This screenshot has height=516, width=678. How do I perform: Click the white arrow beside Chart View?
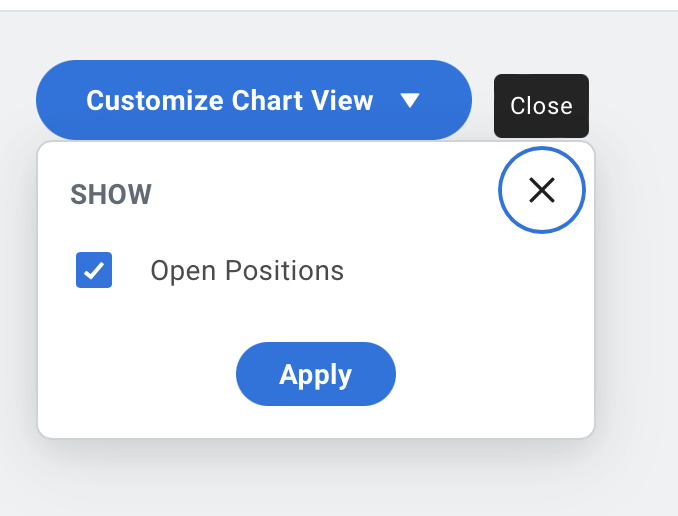410,100
